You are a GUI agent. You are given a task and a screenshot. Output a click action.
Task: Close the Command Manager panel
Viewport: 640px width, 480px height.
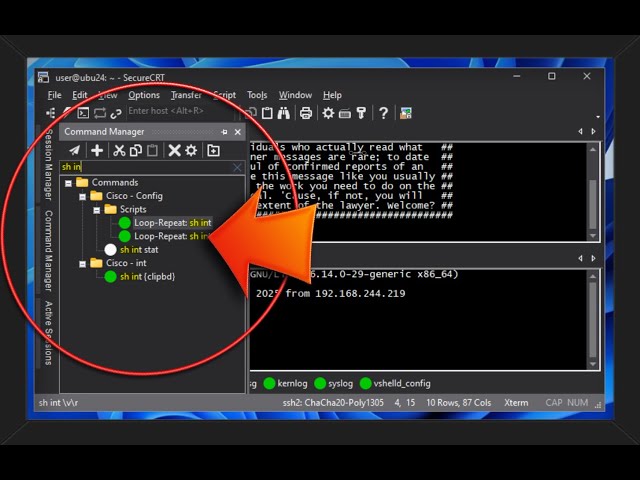point(238,132)
